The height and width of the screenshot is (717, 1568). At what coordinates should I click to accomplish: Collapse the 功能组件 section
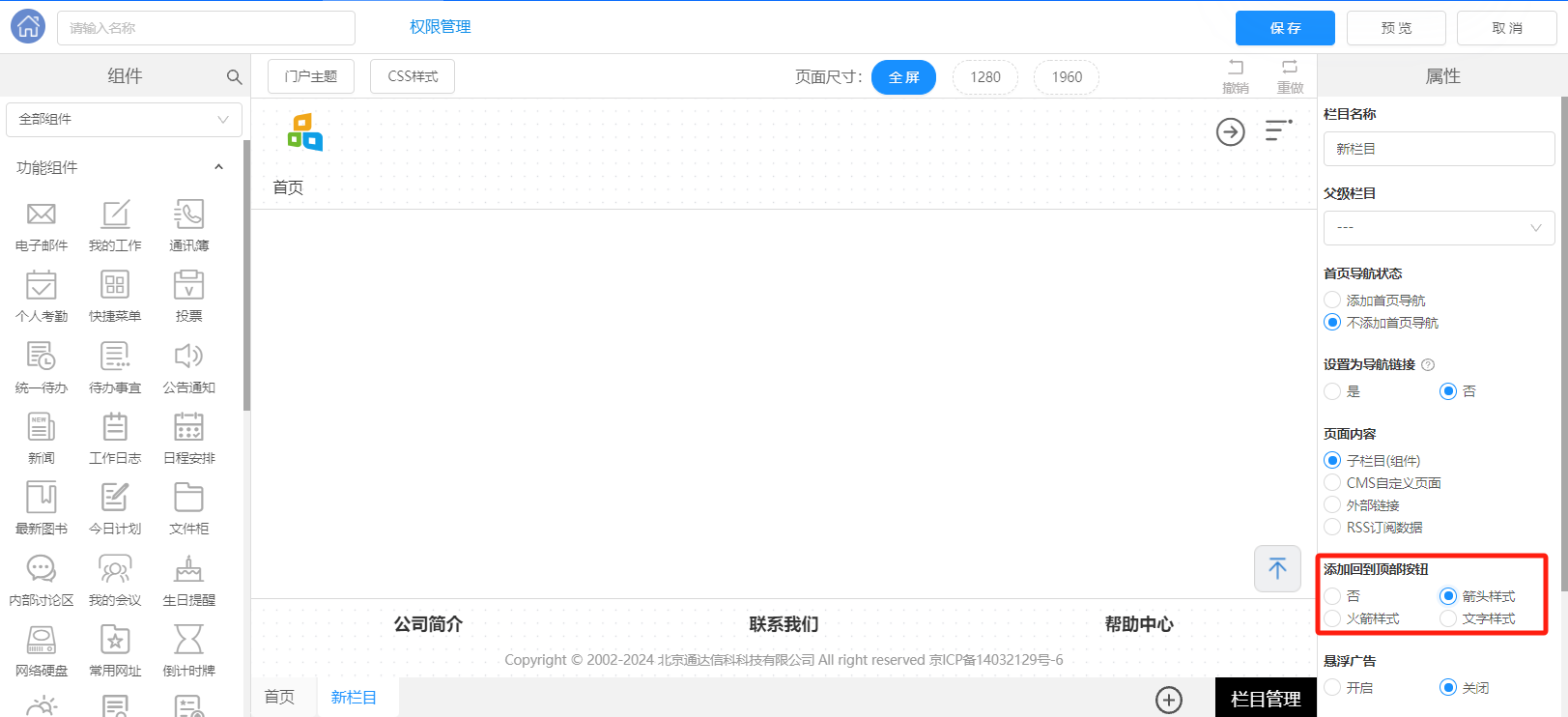point(218,167)
